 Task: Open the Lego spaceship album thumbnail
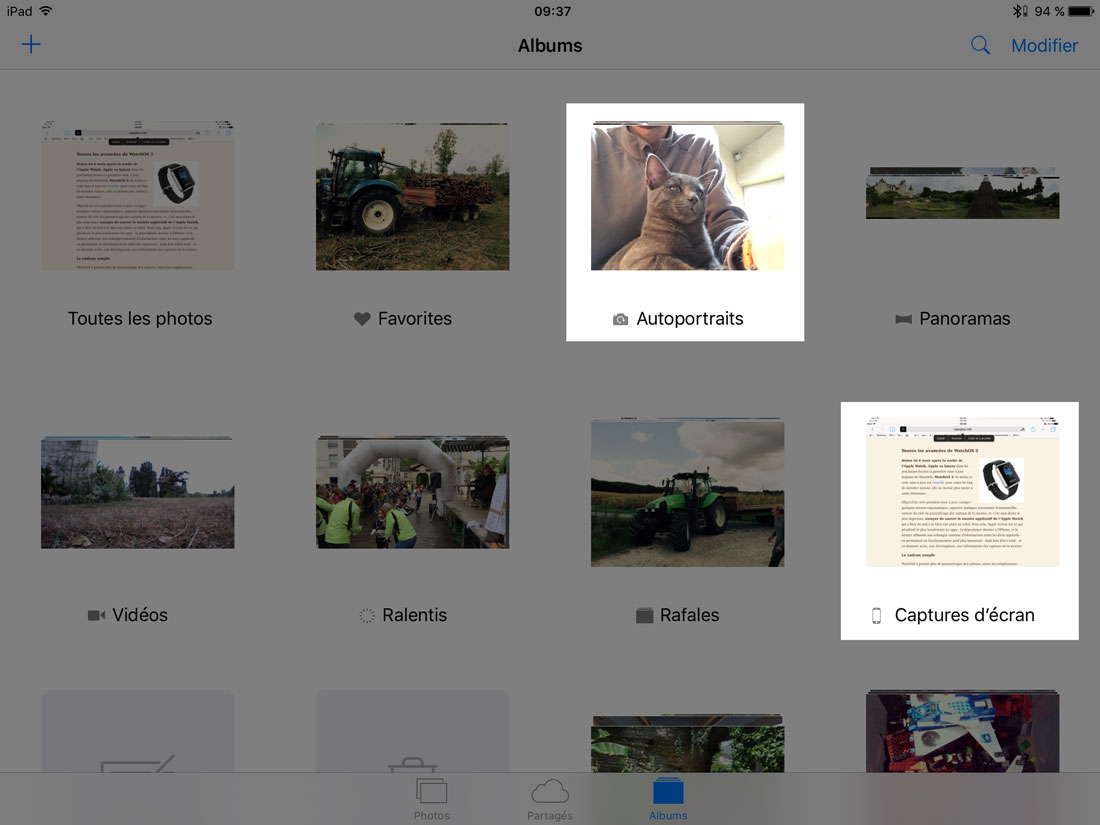pyautogui.click(x=962, y=732)
